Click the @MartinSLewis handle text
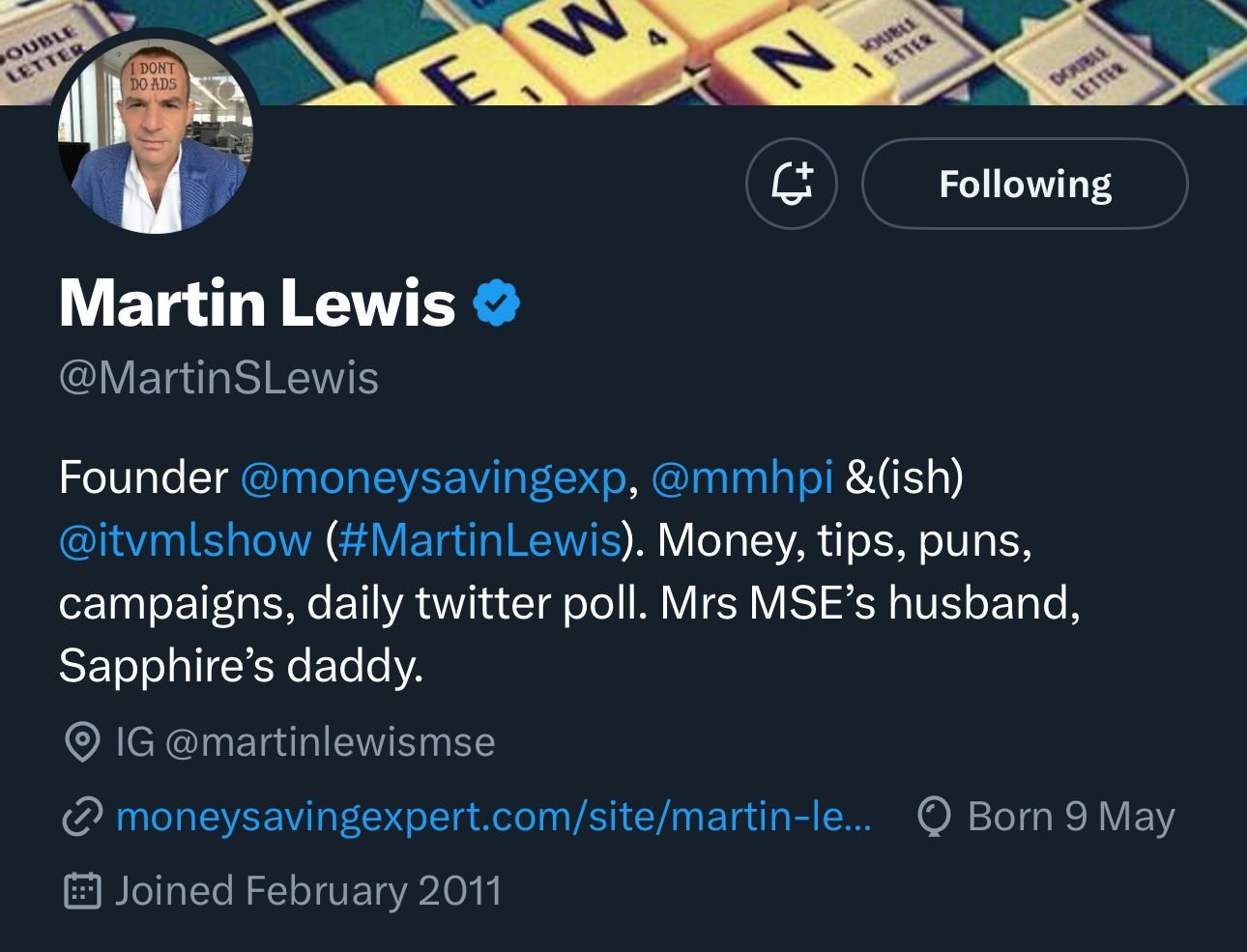This screenshot has width=1247, height=952. (218, 377)
